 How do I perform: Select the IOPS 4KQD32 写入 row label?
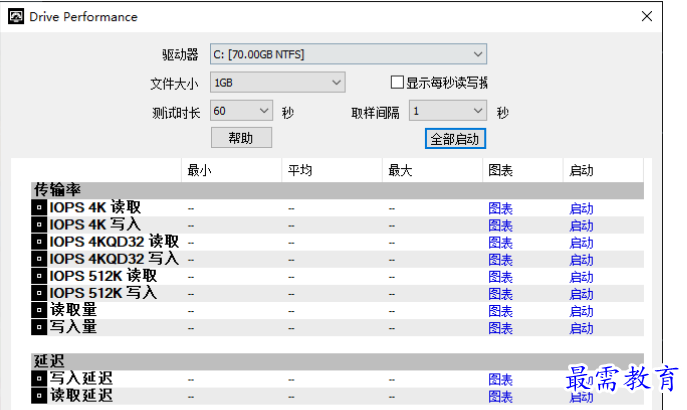coord(114,258)
